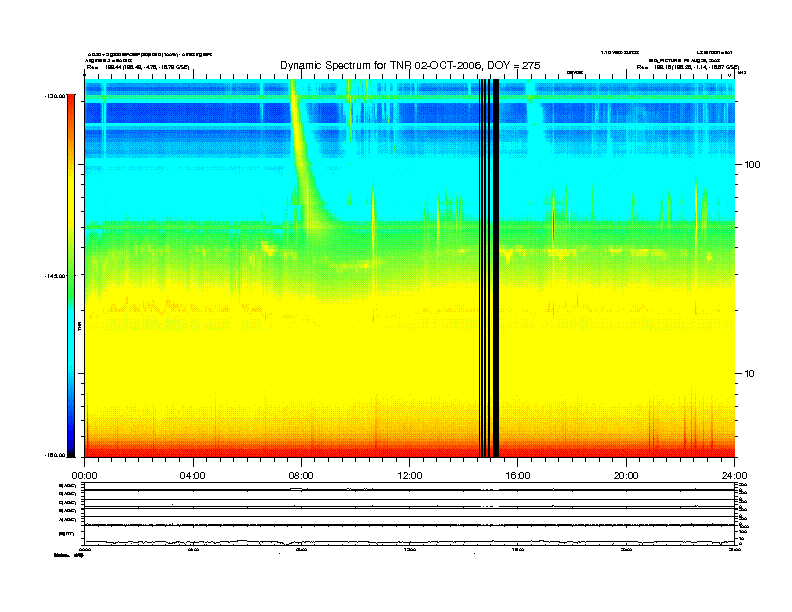Click the vertical rainbow intensity colorbar
Screen dimensions: 792x612
pos(71,275)
